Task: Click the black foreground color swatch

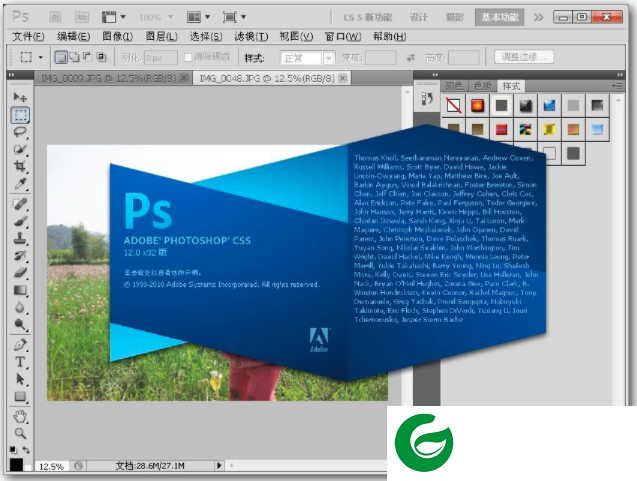Action: (16, 465)
